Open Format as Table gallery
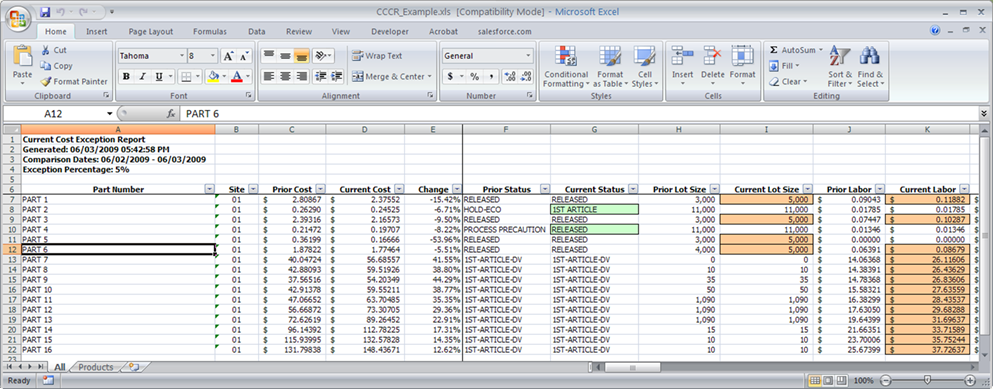 tap(610, 67)
